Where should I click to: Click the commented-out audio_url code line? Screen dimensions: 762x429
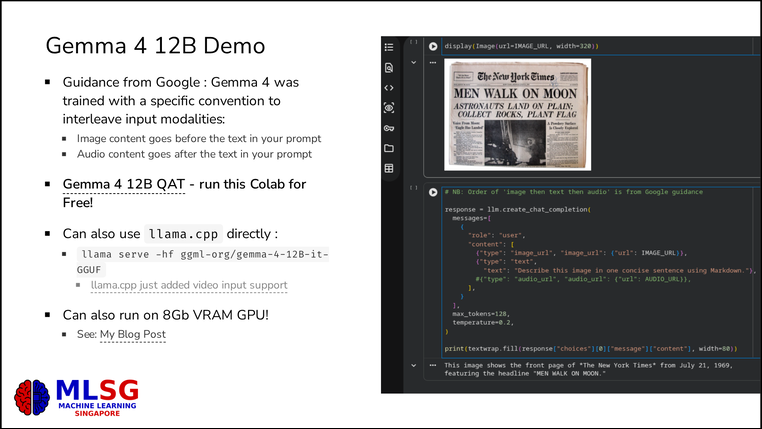click(x=583, y=279)
